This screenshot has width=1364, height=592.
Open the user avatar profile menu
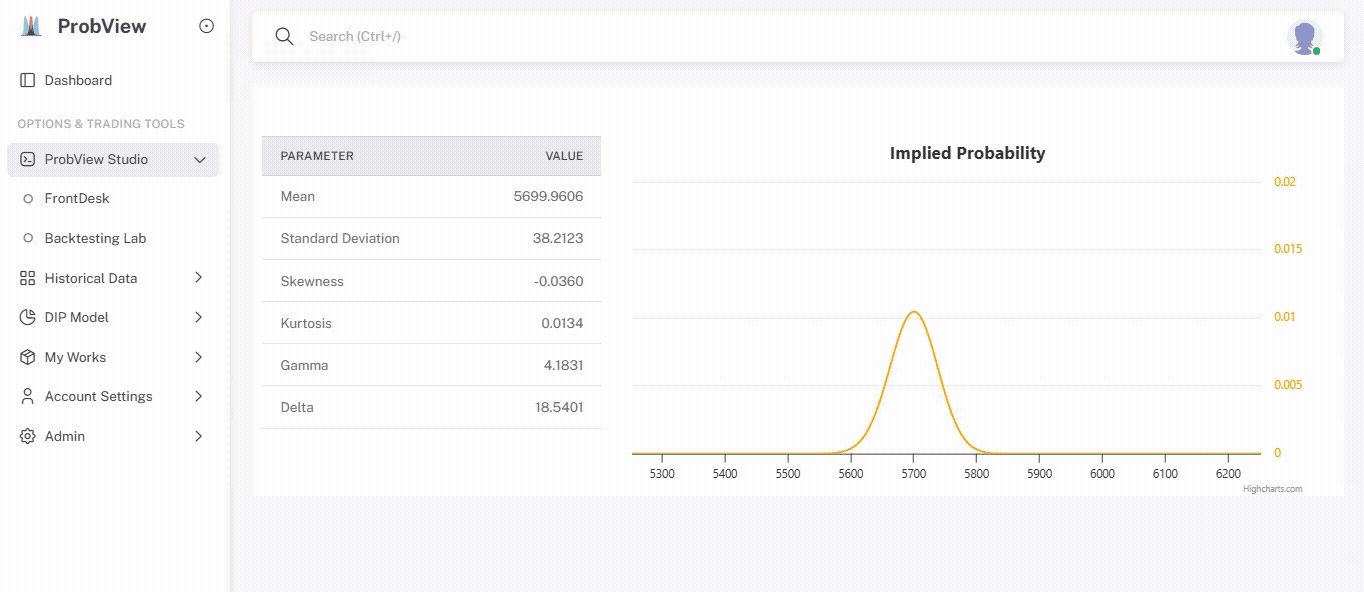[1305, 37]
